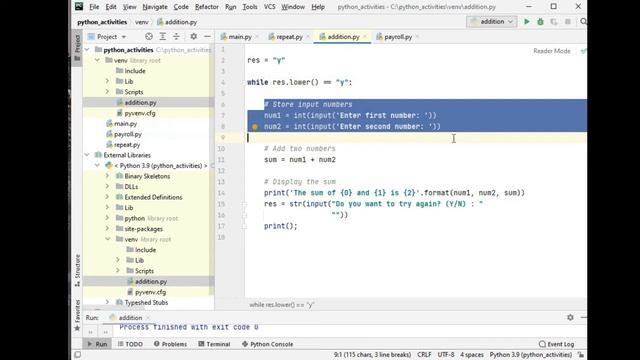This screenshot has width=640, height=360.
Task: Open the File menu
Action: [x=94, y=7]
